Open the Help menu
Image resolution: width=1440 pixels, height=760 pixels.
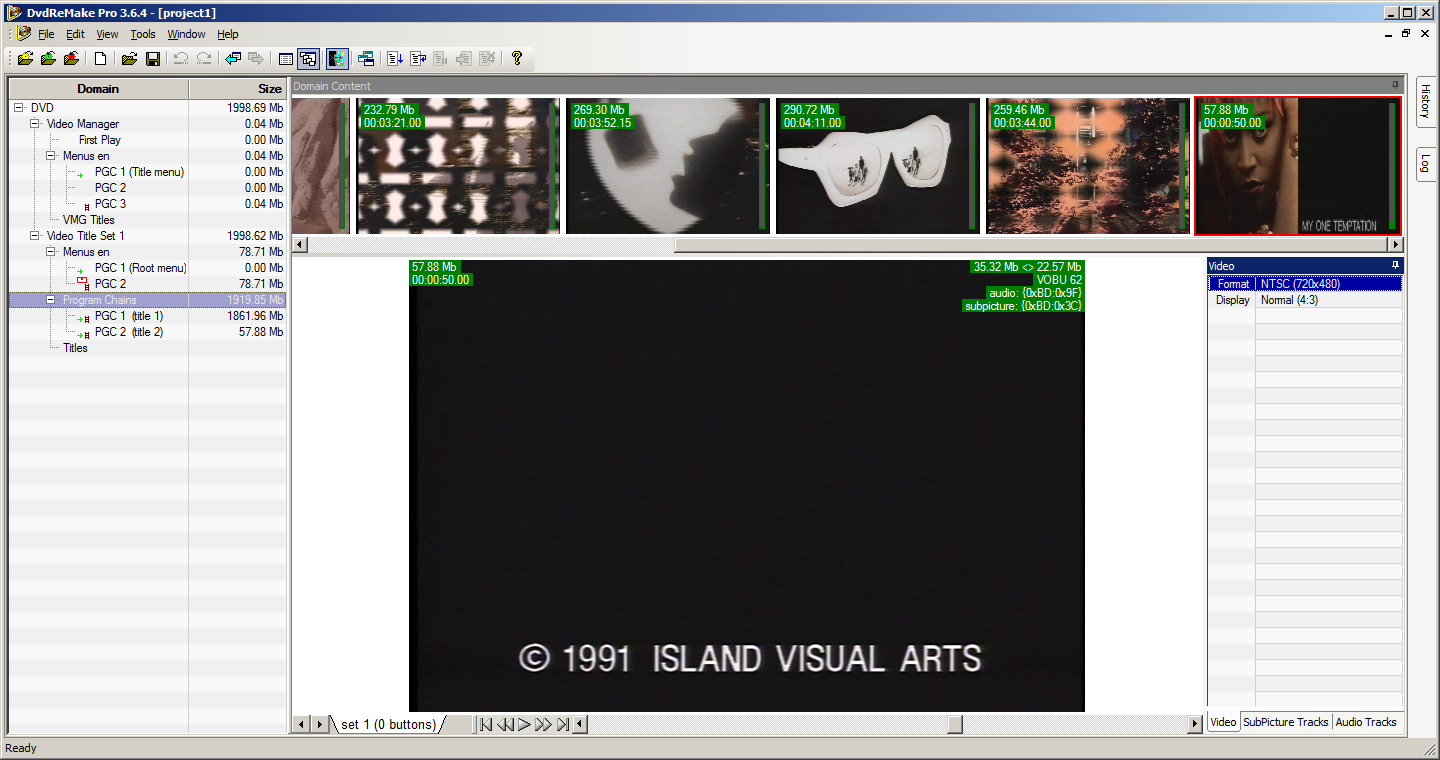(228, 34)
